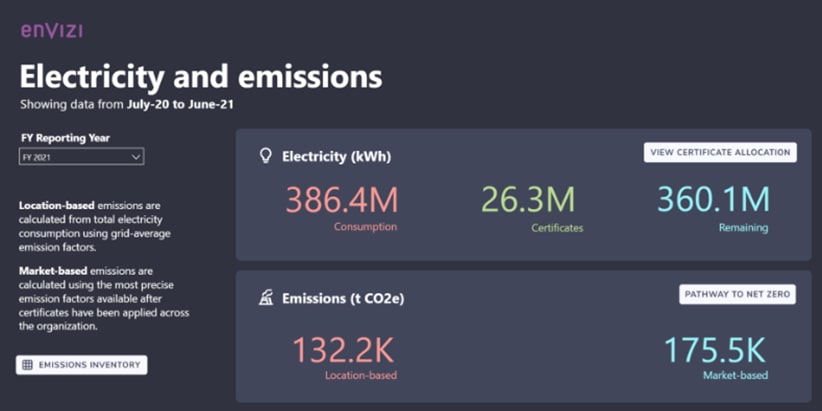Click the Electricity (kWh) card heading
Viewport: 822px width, 411px height.
[336, 156]
